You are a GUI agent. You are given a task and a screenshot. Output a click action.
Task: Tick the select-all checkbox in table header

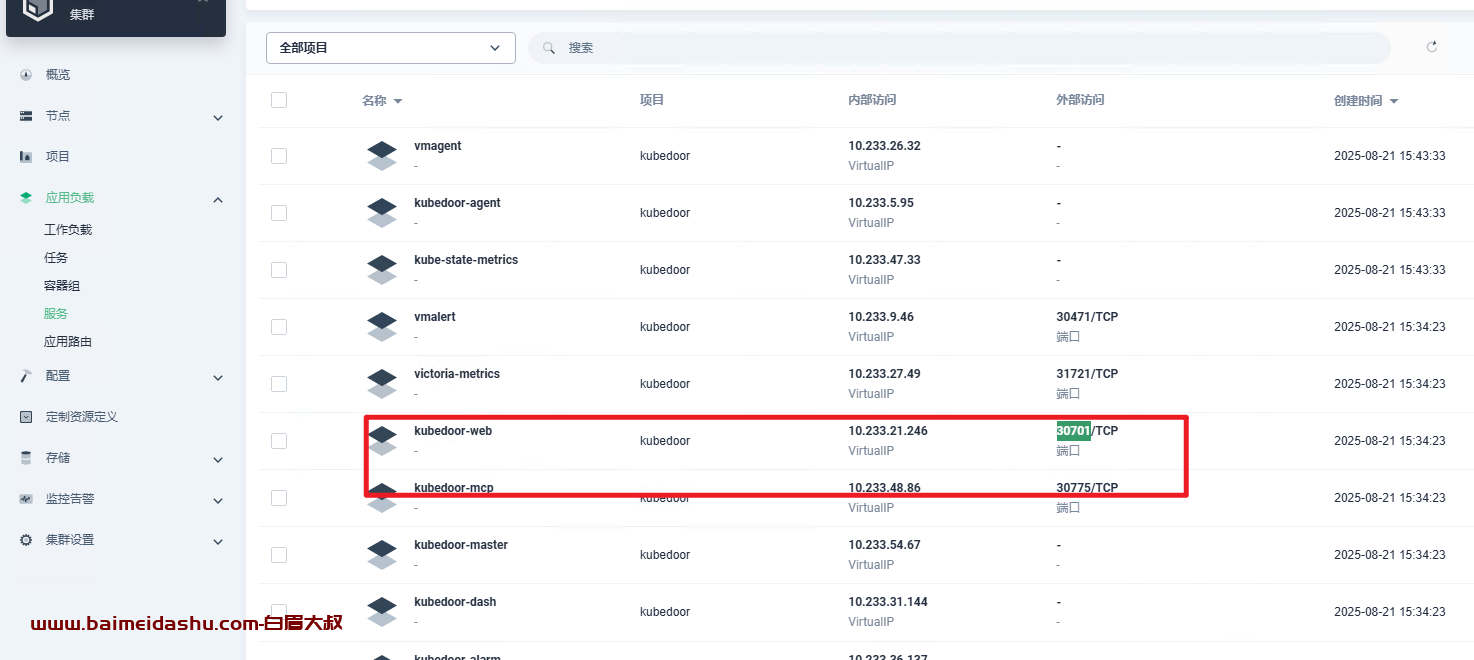279,100
